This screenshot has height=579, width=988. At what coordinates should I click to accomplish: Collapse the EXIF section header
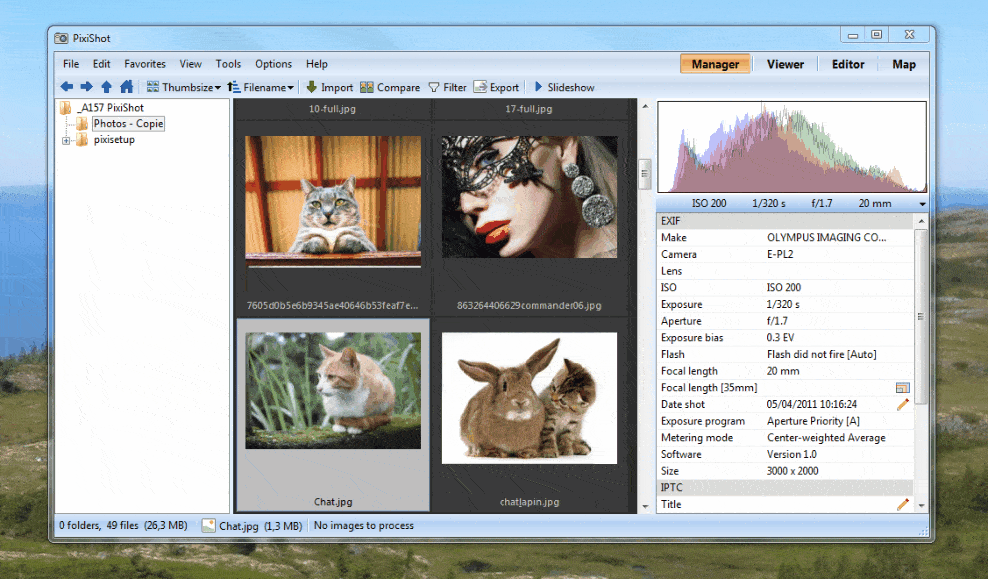(x=785, y=221)
